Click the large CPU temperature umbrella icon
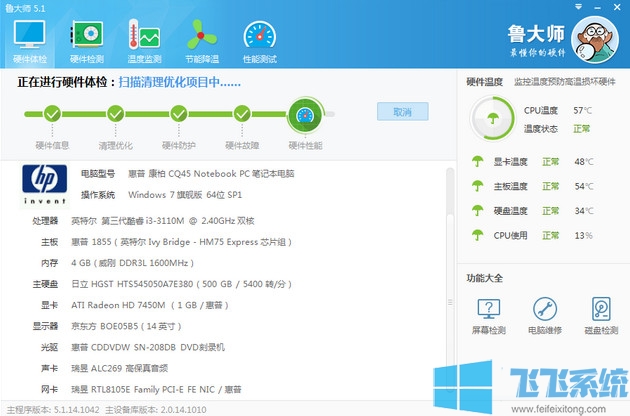This screenshot has width=630, height=416. (491, 120)
